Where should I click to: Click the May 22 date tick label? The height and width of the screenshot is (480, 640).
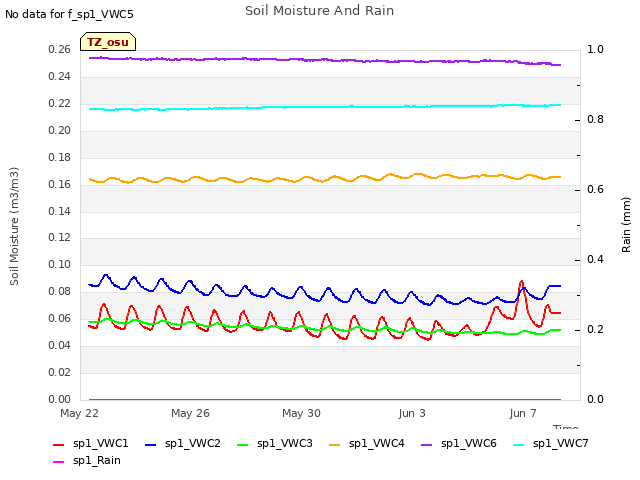(80, 413)
